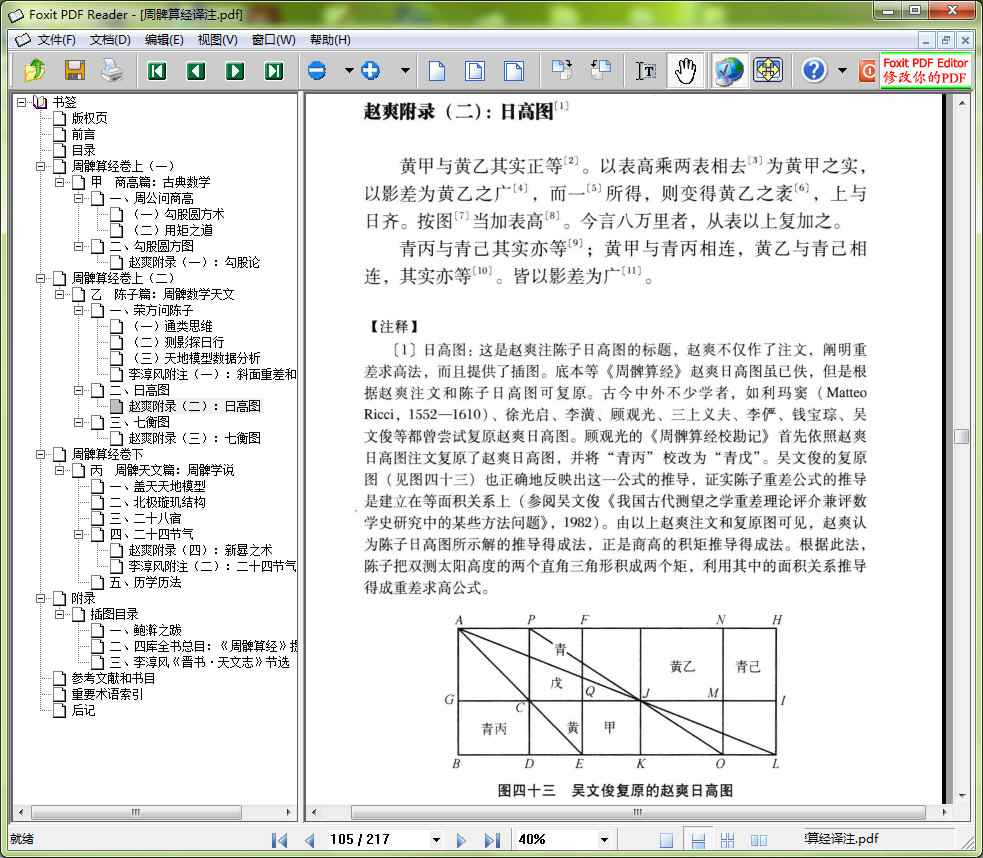Switch to continuous page layout in status bar
Screen dimensions: 983x858
699,840
